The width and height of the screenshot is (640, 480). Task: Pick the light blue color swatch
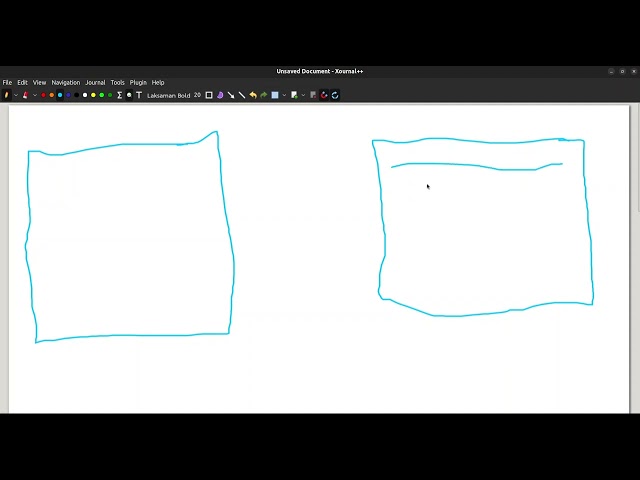point(60,95)
